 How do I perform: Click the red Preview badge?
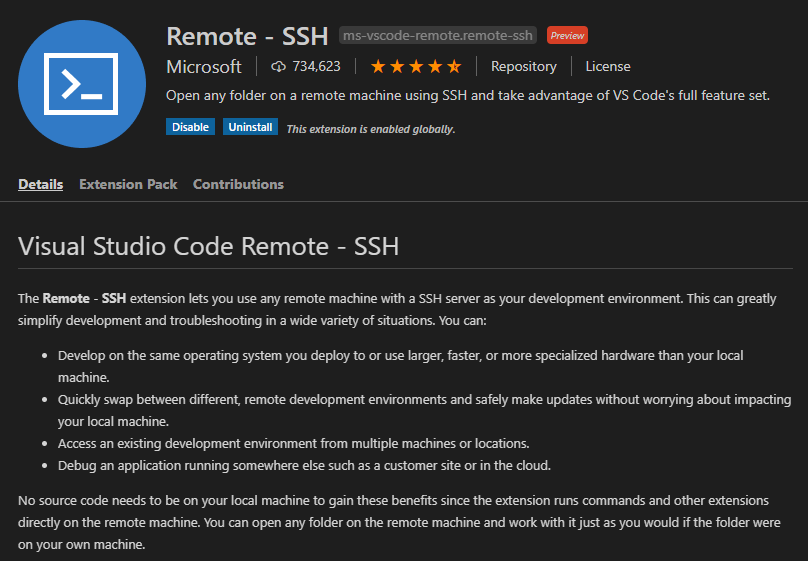(567, 35)
